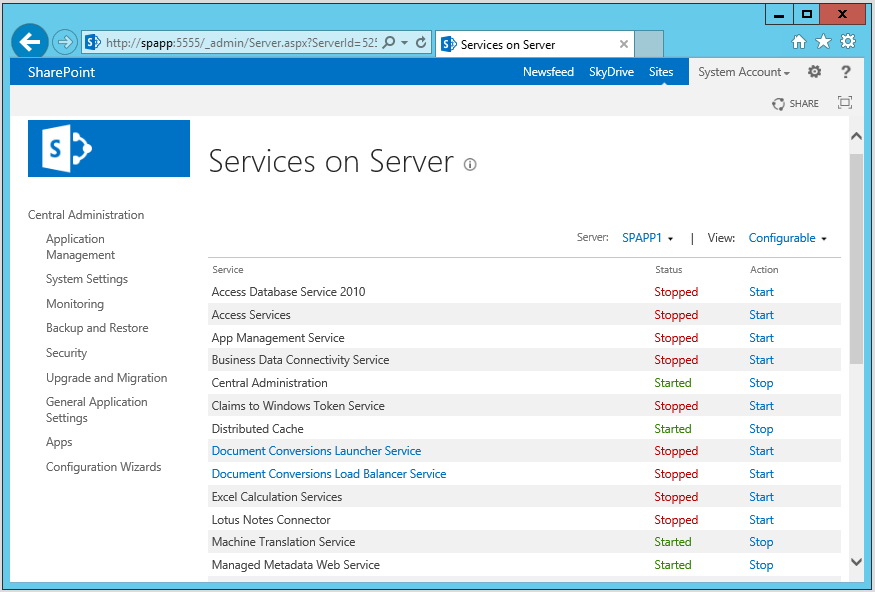Click the Services on Server info icon
875x592 pixels.
[470, 165]
